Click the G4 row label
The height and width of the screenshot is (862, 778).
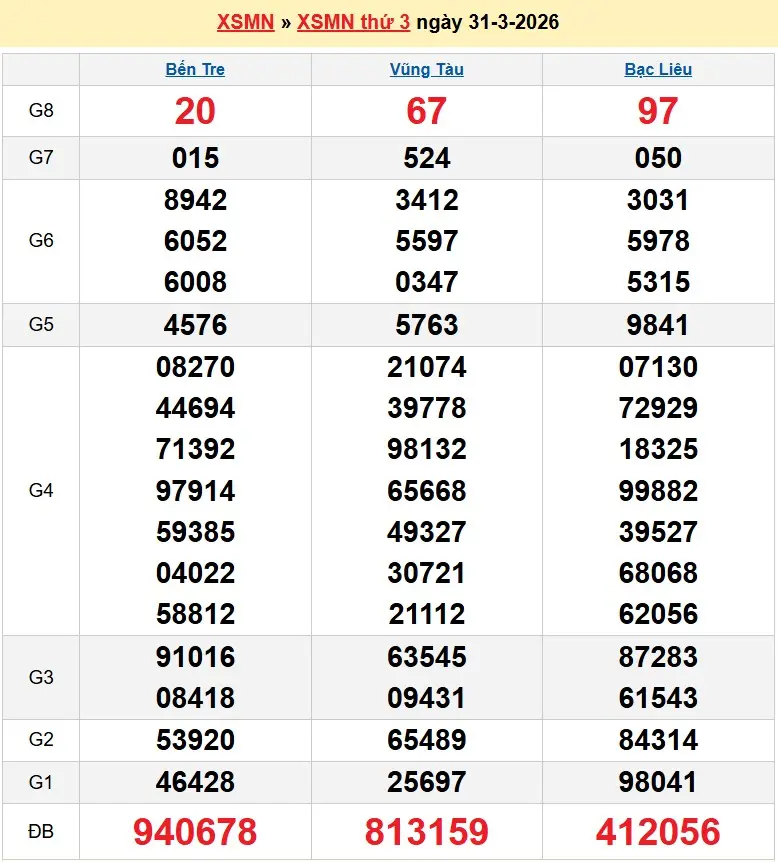click(x=41, y=490)
